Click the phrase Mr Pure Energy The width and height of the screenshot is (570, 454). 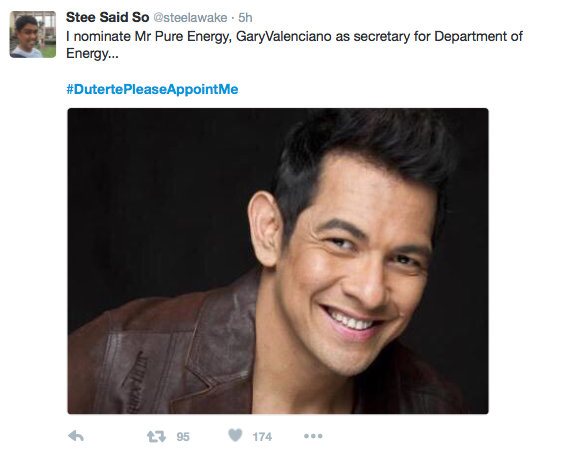pos(183,37)
